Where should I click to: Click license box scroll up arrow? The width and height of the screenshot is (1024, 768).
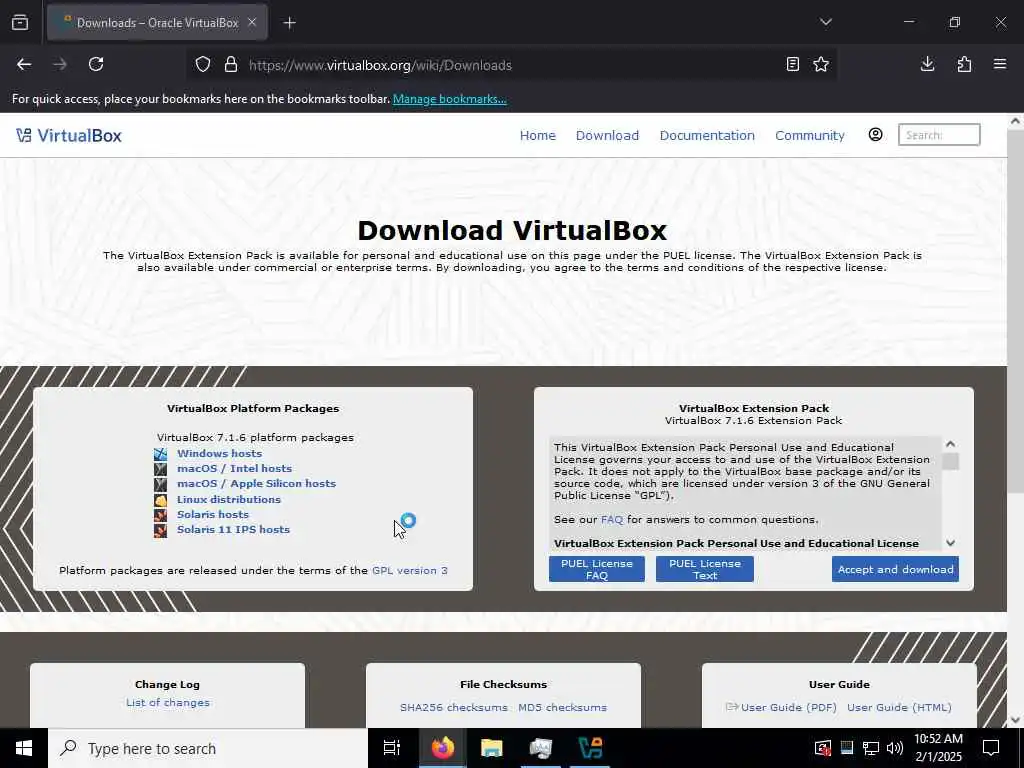[x=951, y=444]
